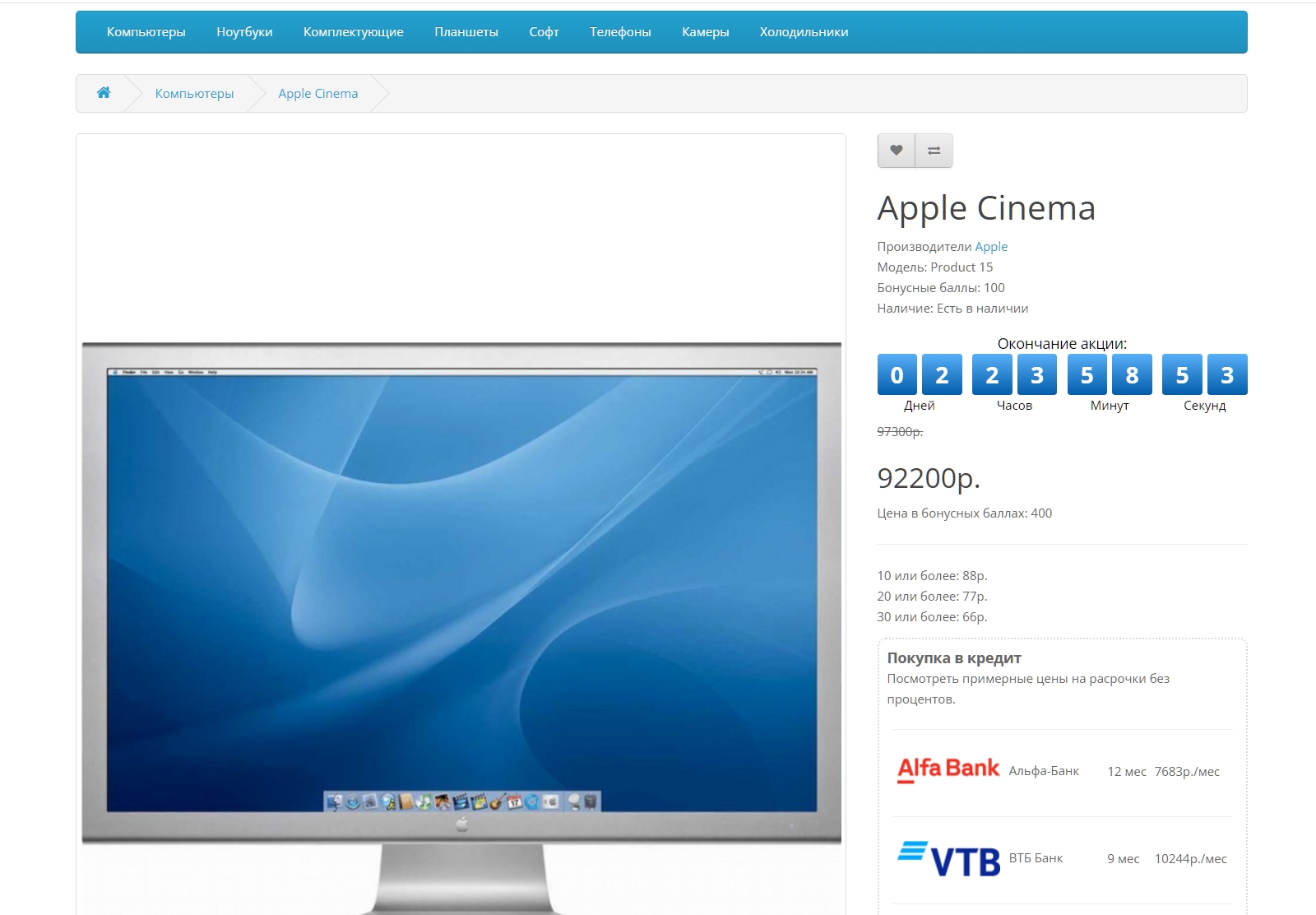Open the Комплектующие menu category
The image size is (1316, 915).
pyautogui.click(x=354, y=32)
